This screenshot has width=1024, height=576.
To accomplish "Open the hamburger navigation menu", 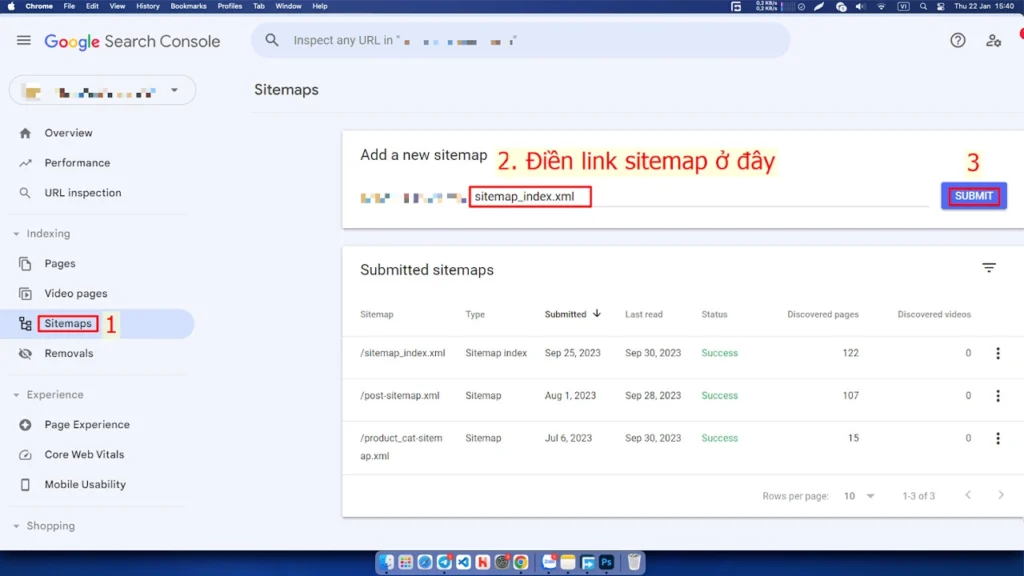I will (23, 41).
